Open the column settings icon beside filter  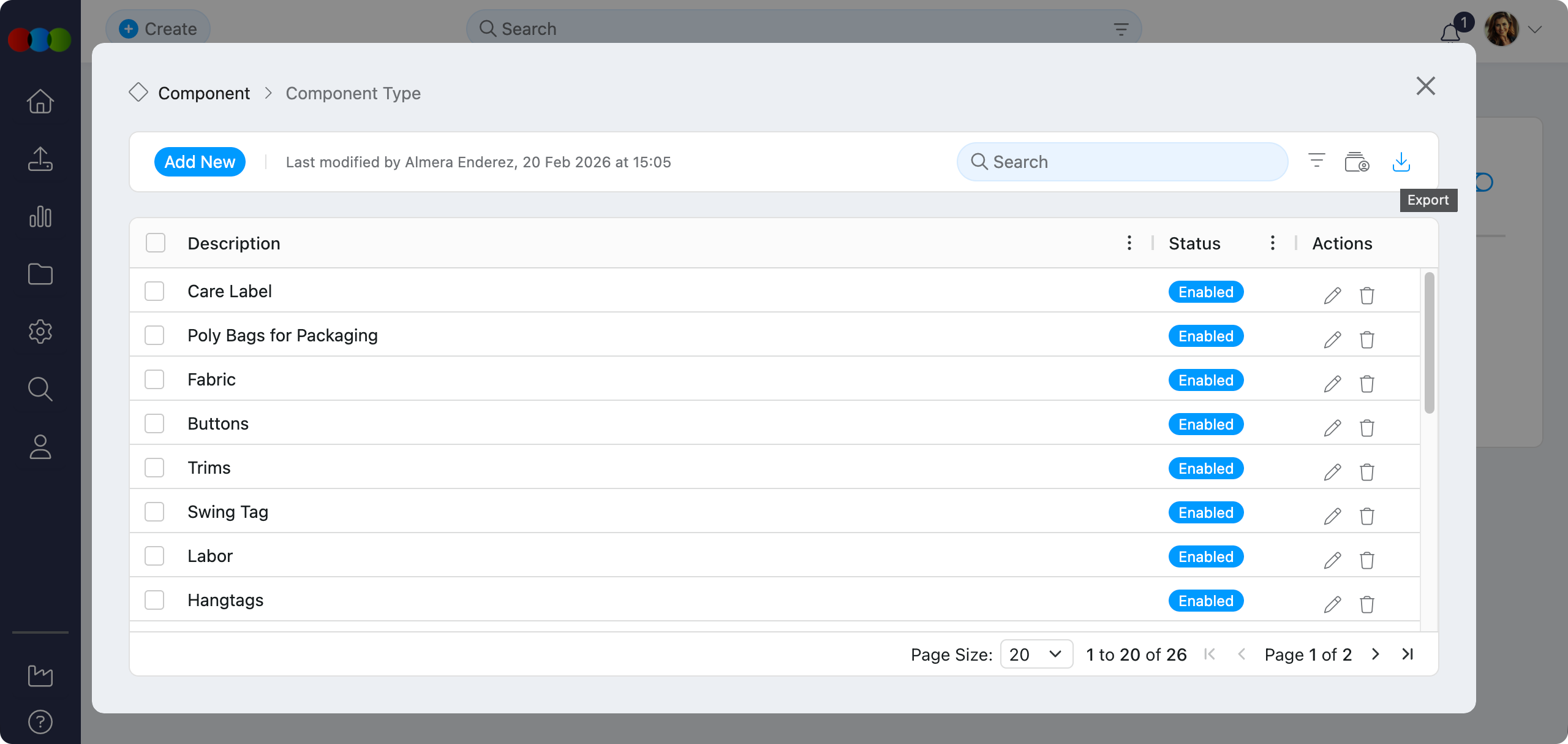click(1357, 162)
